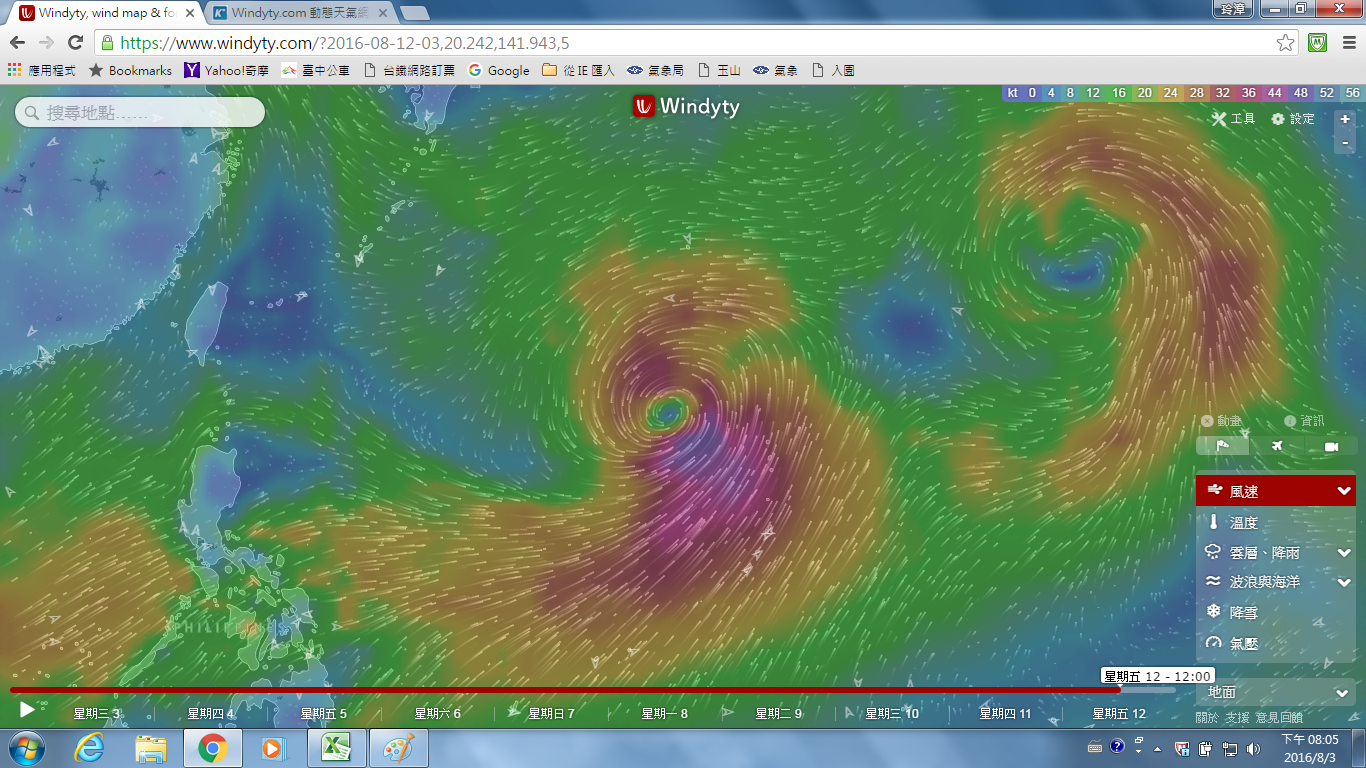
Task: Expand the 風速 wind speed dropdown
Action: pyautogui.click(x=1344, y=491)
